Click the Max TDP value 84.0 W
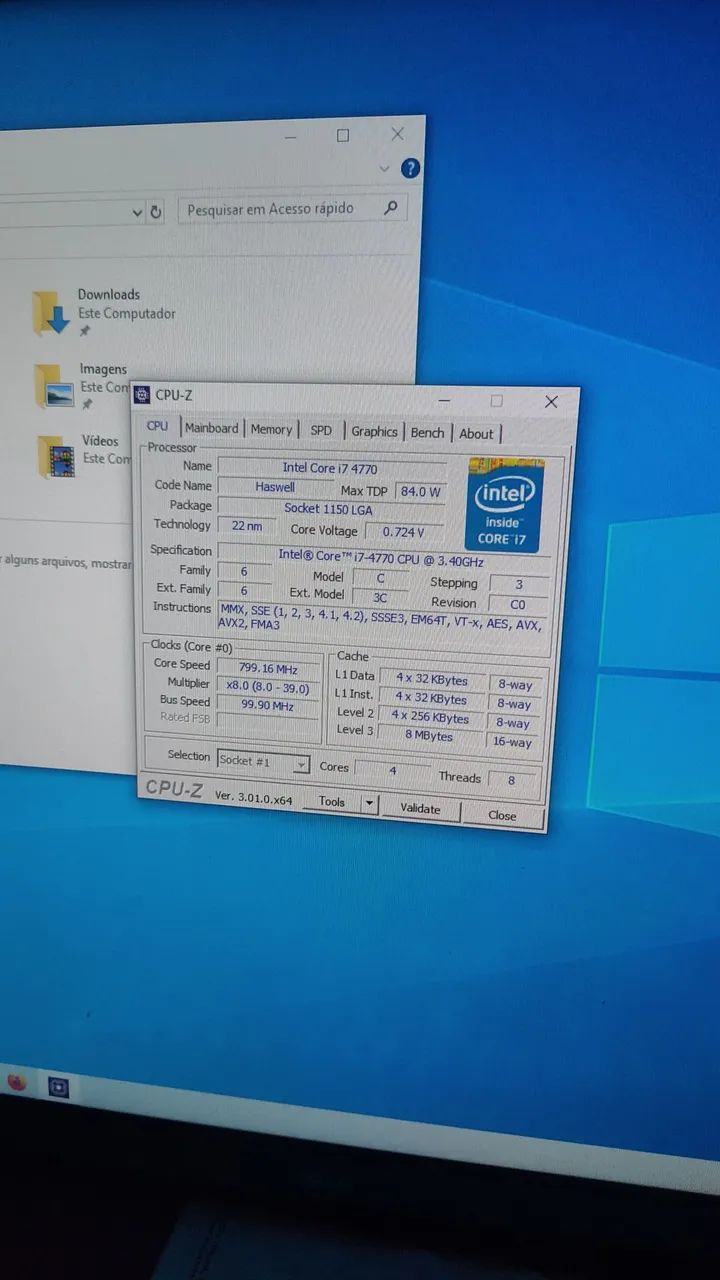The height and width of the screenshot is (1280, 720). (x=421, y=491)
